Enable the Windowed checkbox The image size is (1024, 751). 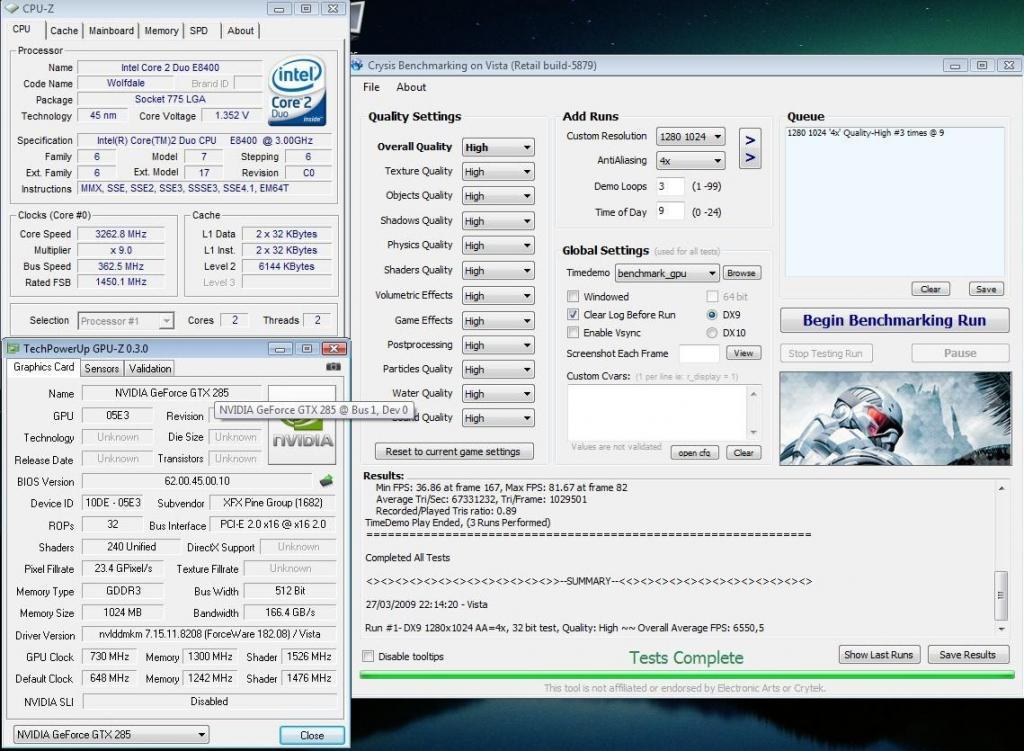pyautogui.click(x=573, y=296)
